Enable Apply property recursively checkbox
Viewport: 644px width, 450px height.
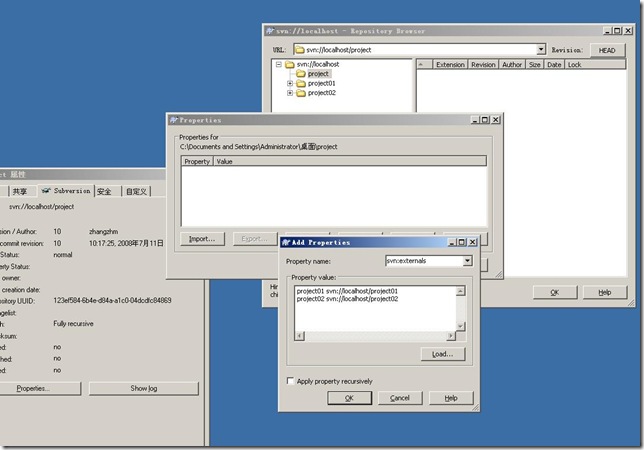(x=291, y=381)
